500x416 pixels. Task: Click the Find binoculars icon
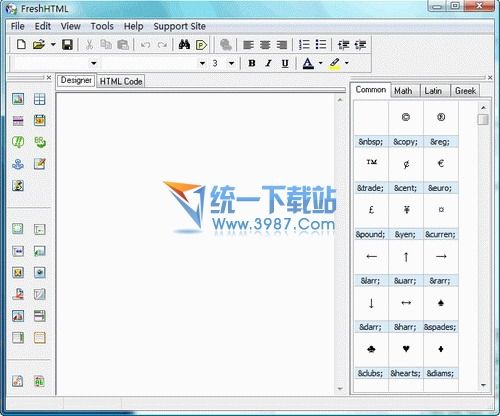pos(184,44)
